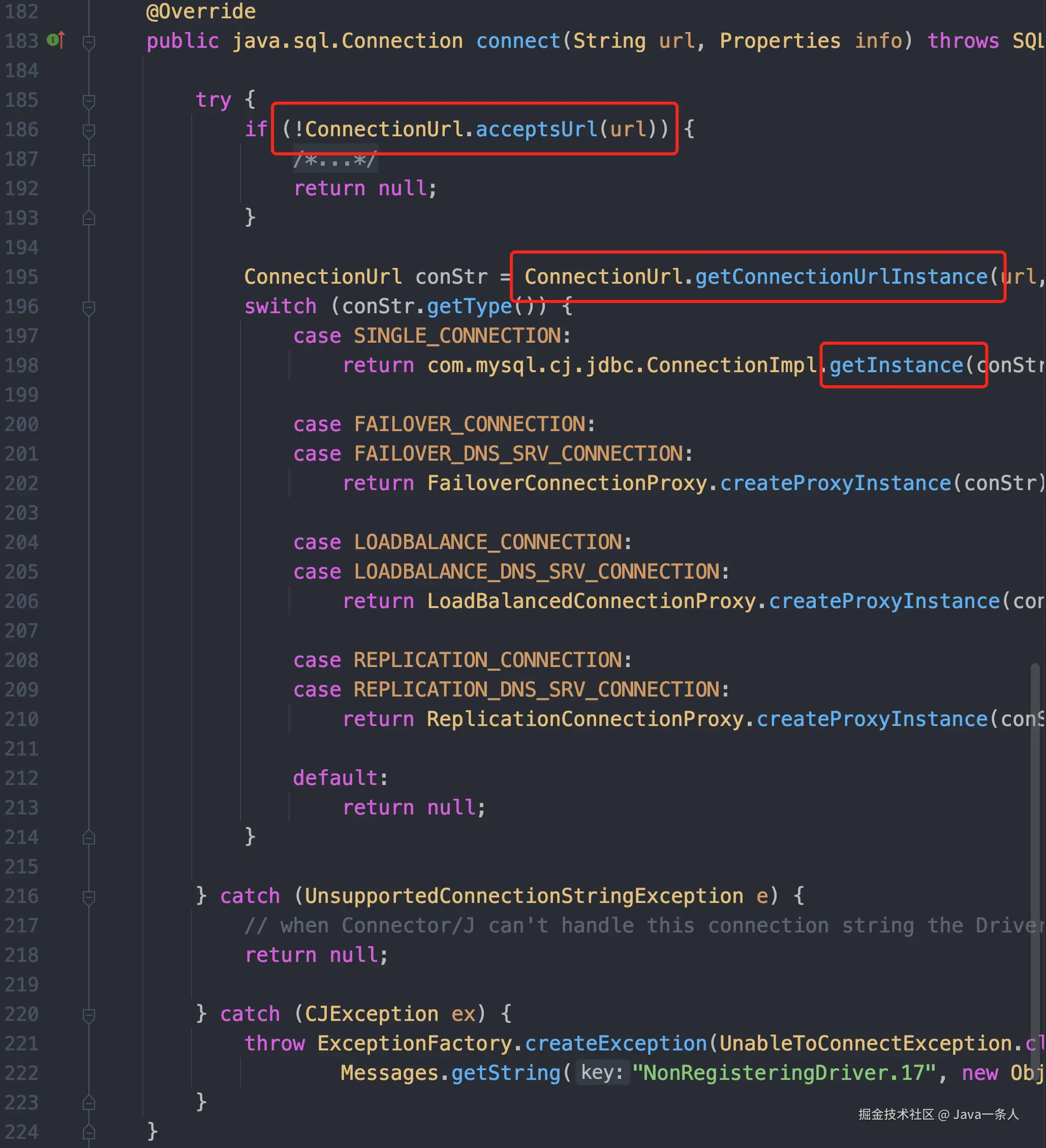
Task: Expand the folded comment plus icon on line 187
Action: coord(89,160)
